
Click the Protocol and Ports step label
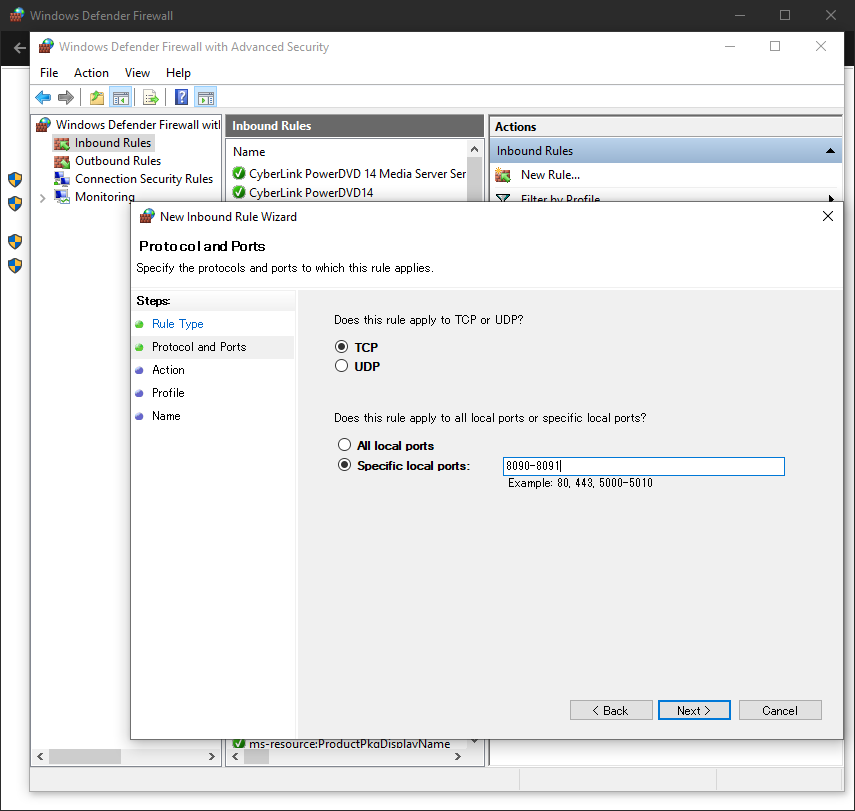[199, 347]
